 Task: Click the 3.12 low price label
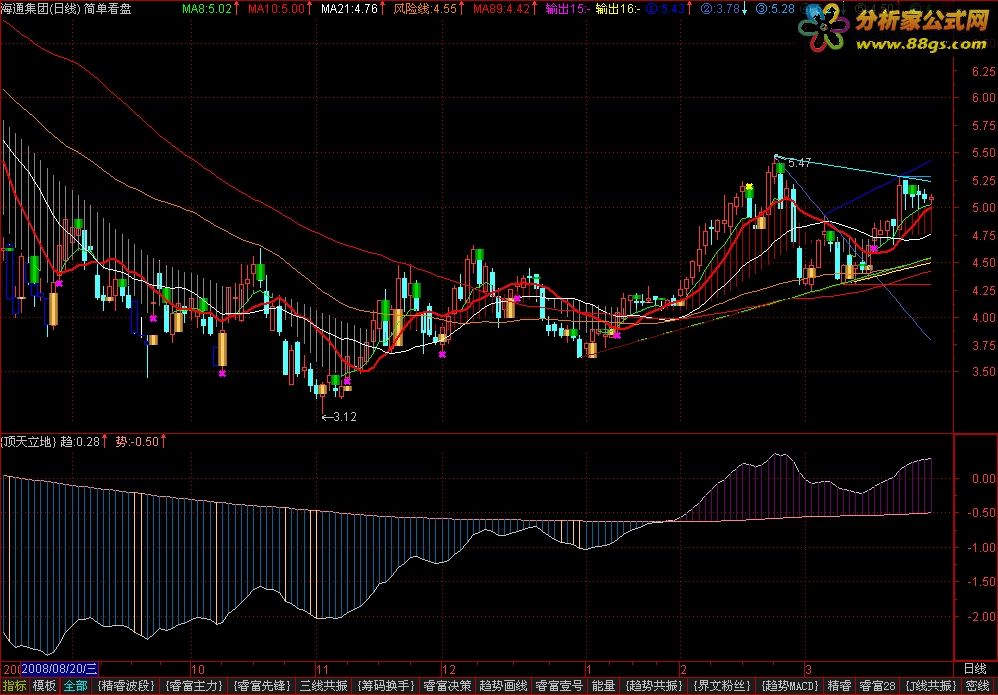(345, 417)
